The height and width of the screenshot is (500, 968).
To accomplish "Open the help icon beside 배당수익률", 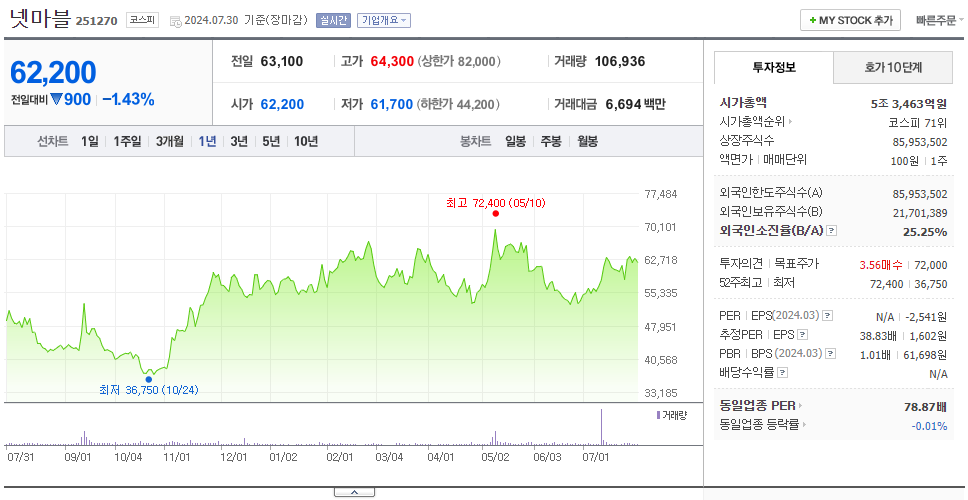I will tap(783, 373).
